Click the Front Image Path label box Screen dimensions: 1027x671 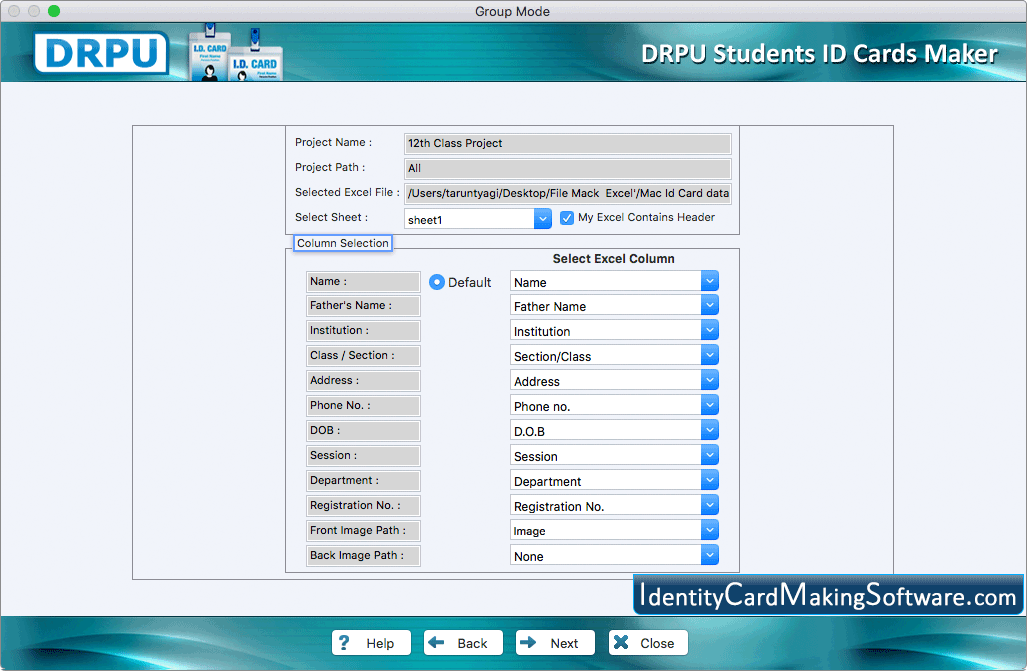click(363, 530)
